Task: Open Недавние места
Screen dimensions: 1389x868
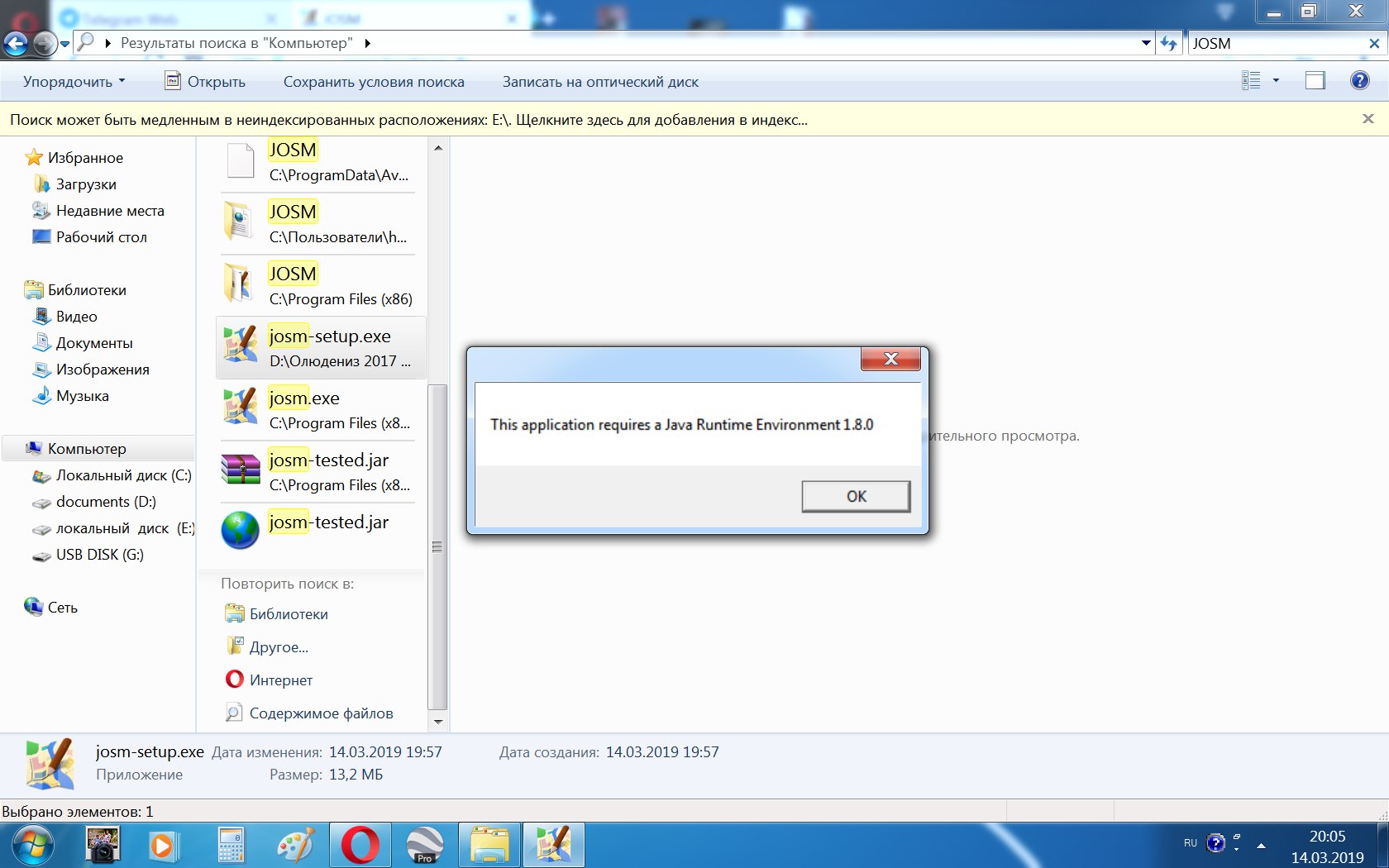Action: click(98, 210)
